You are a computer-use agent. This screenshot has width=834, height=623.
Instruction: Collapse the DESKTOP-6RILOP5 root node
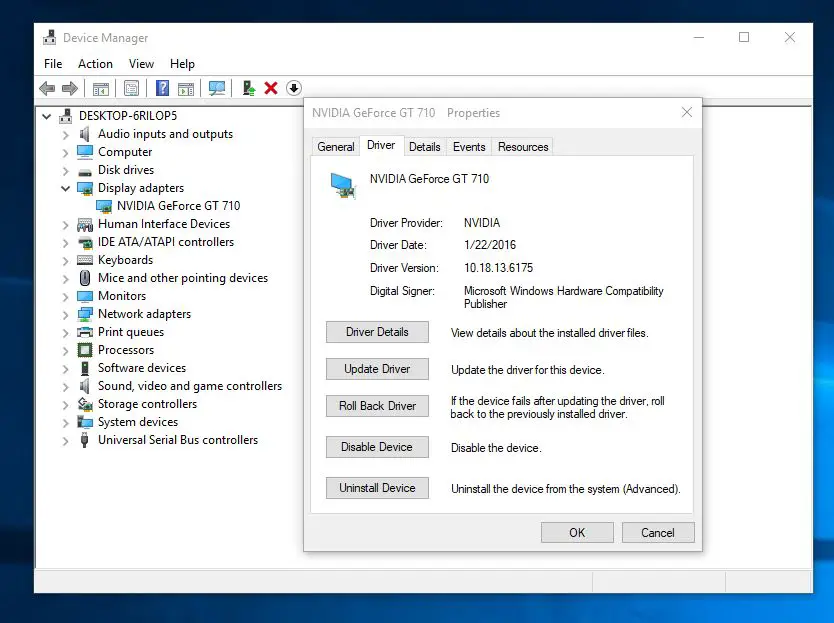pos(47,116)
